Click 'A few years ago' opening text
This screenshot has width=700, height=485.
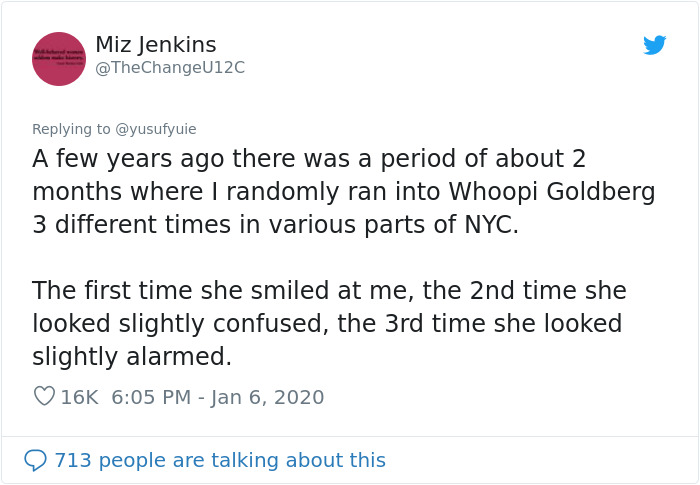(110, 160)
